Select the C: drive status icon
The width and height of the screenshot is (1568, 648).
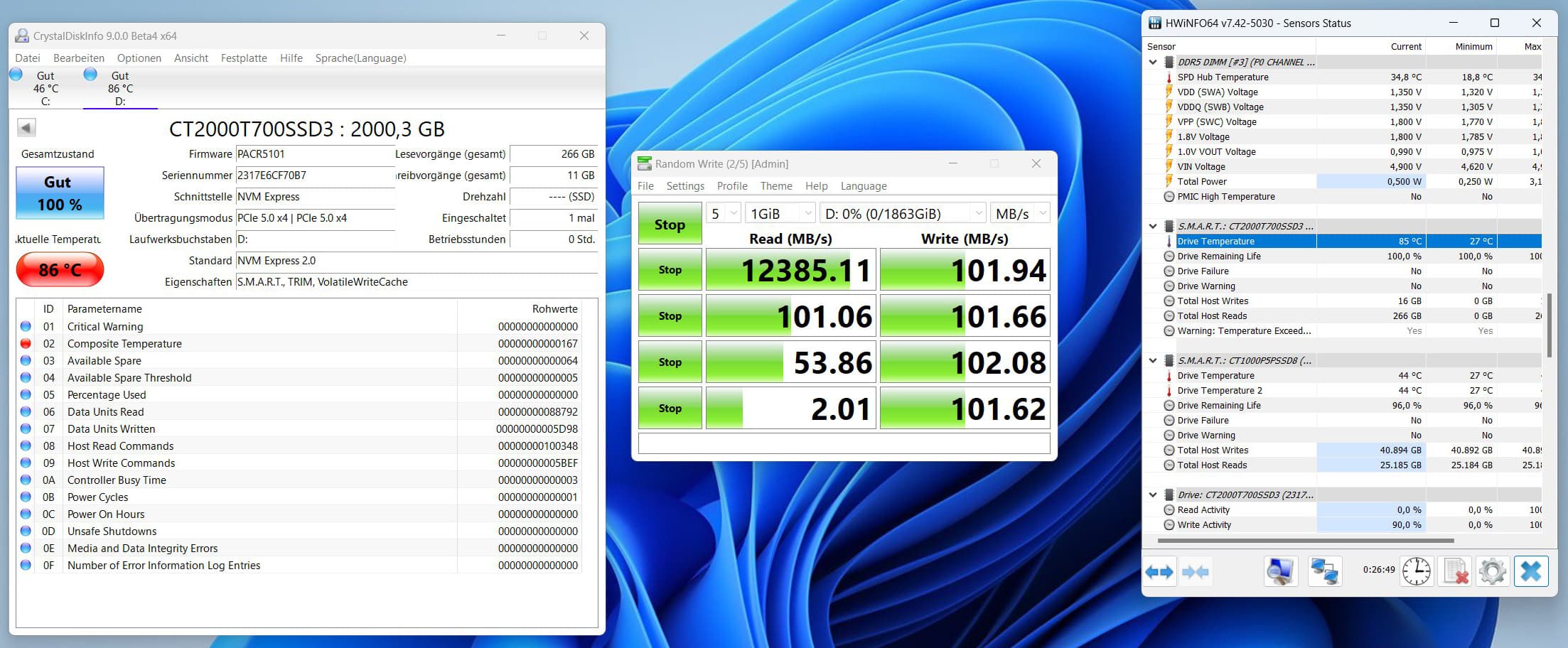pyautogui.click(x=16, y=75)
